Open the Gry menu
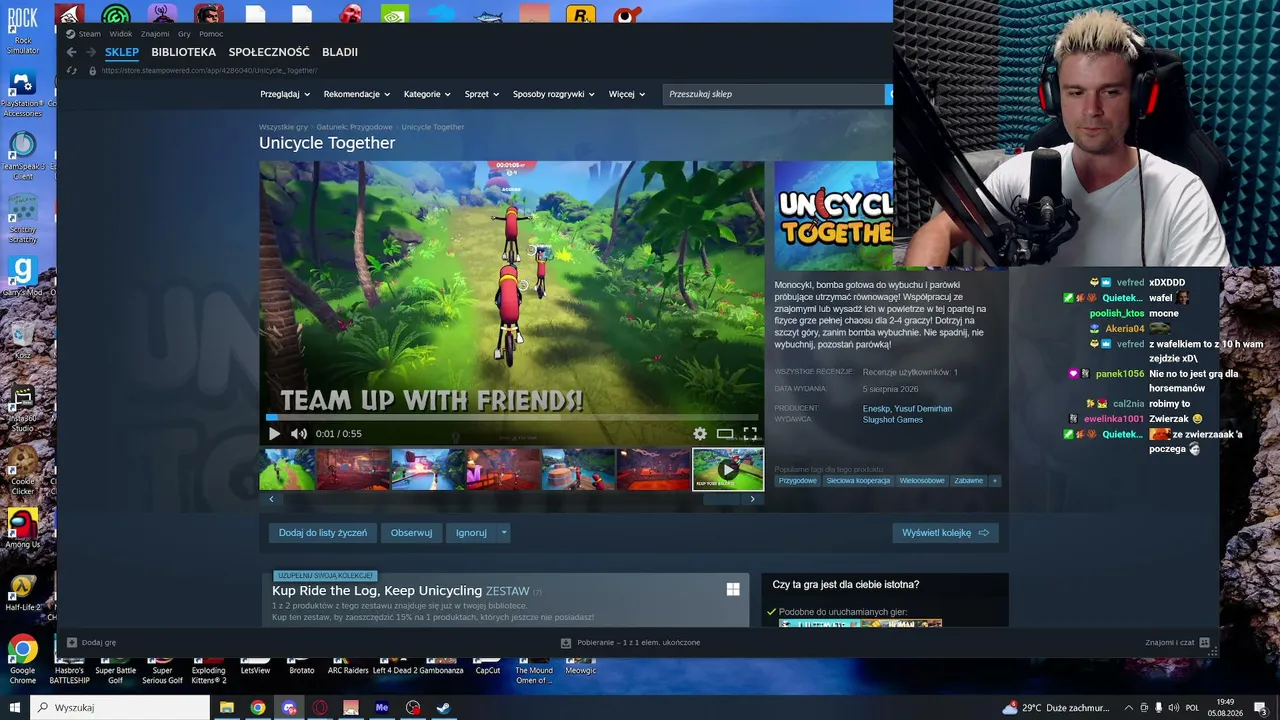This screenshot has width=1280, height=720. click(x=184, y=34)
